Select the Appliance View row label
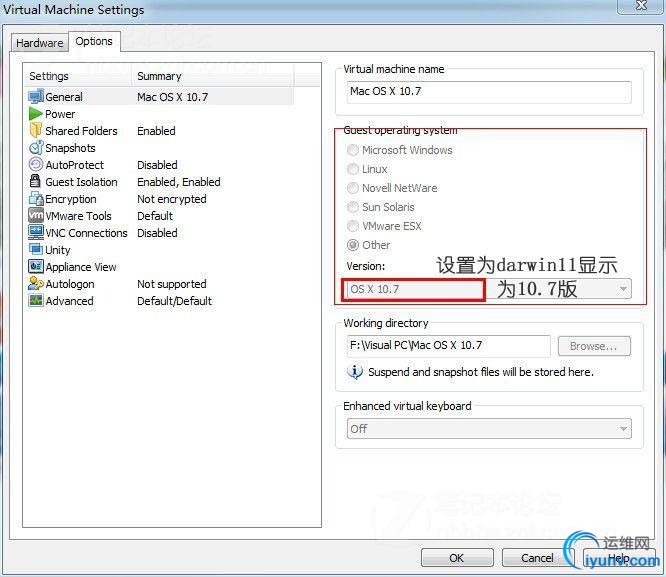 (81, 267)
